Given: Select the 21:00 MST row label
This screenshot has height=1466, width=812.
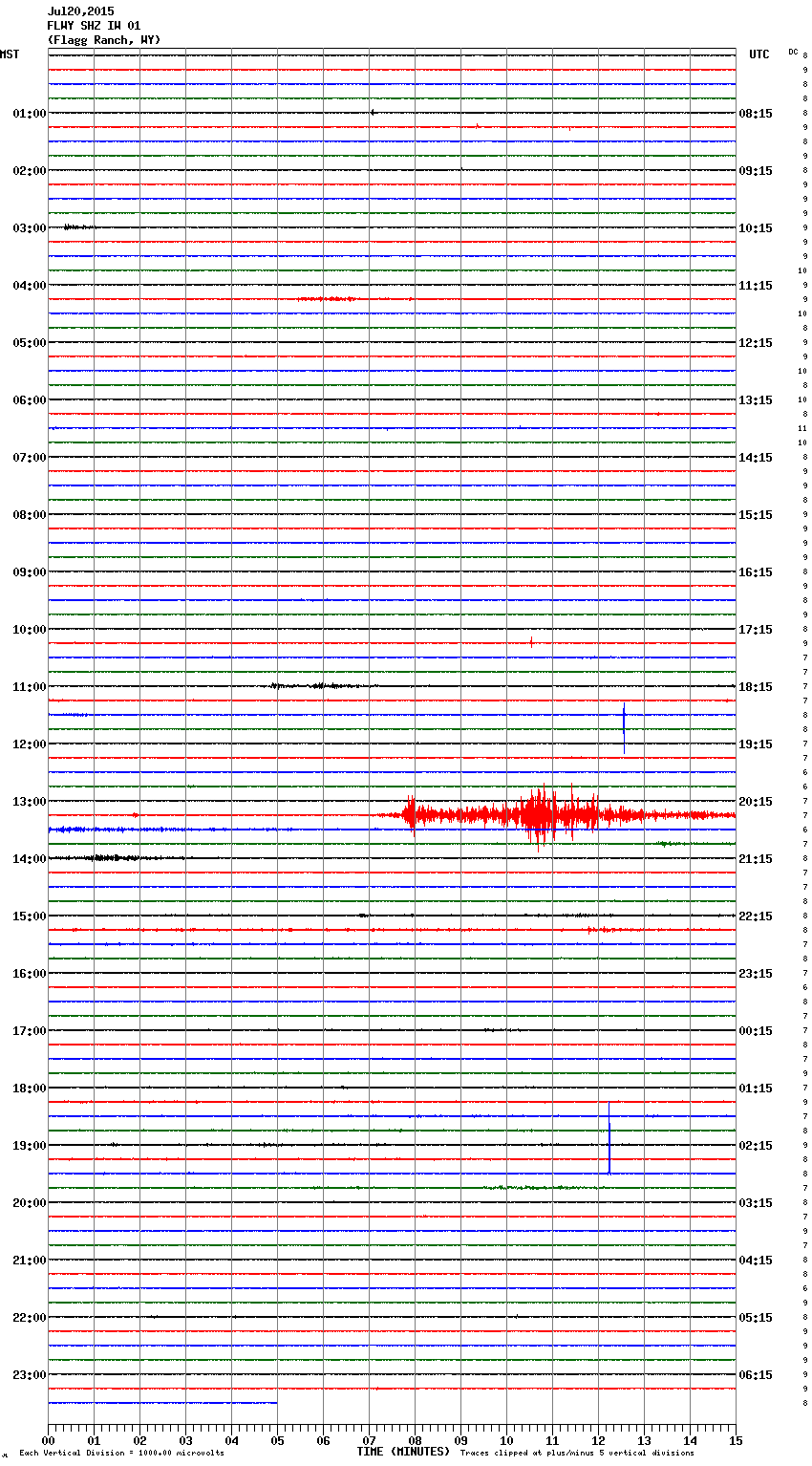Looking at the screenshot, I should [x=30, y=1261].
